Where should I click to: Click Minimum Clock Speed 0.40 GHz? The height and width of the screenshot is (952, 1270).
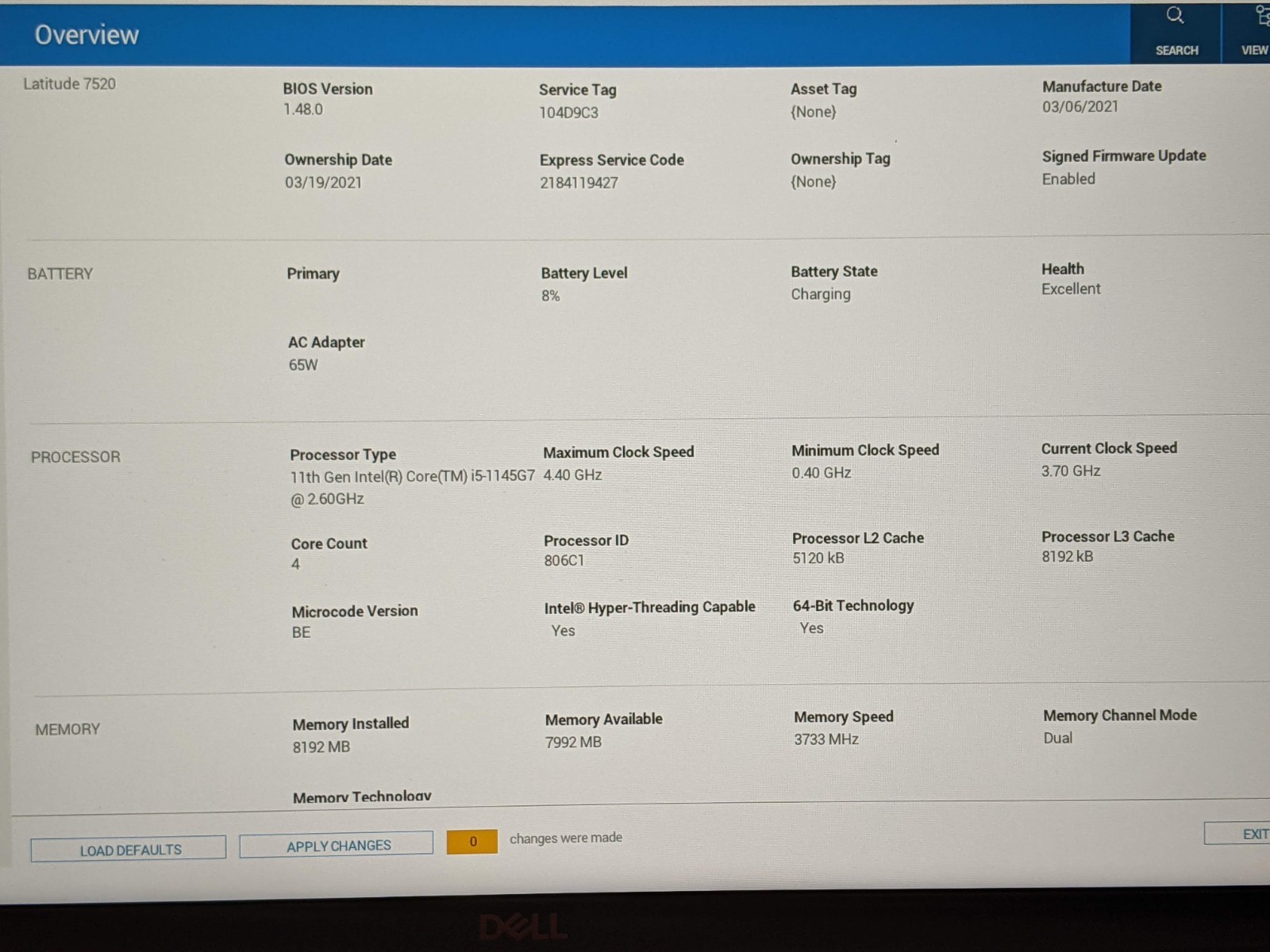(x=821, y=473)
